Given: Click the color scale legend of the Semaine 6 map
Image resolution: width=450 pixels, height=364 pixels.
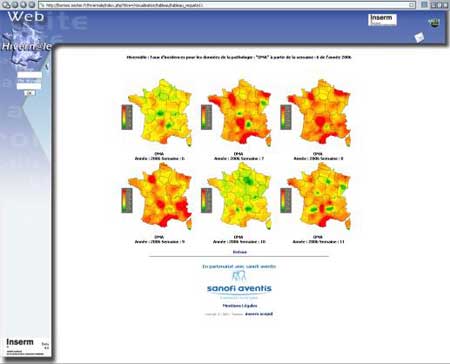Looking at the screenshot, I should 127,117.
